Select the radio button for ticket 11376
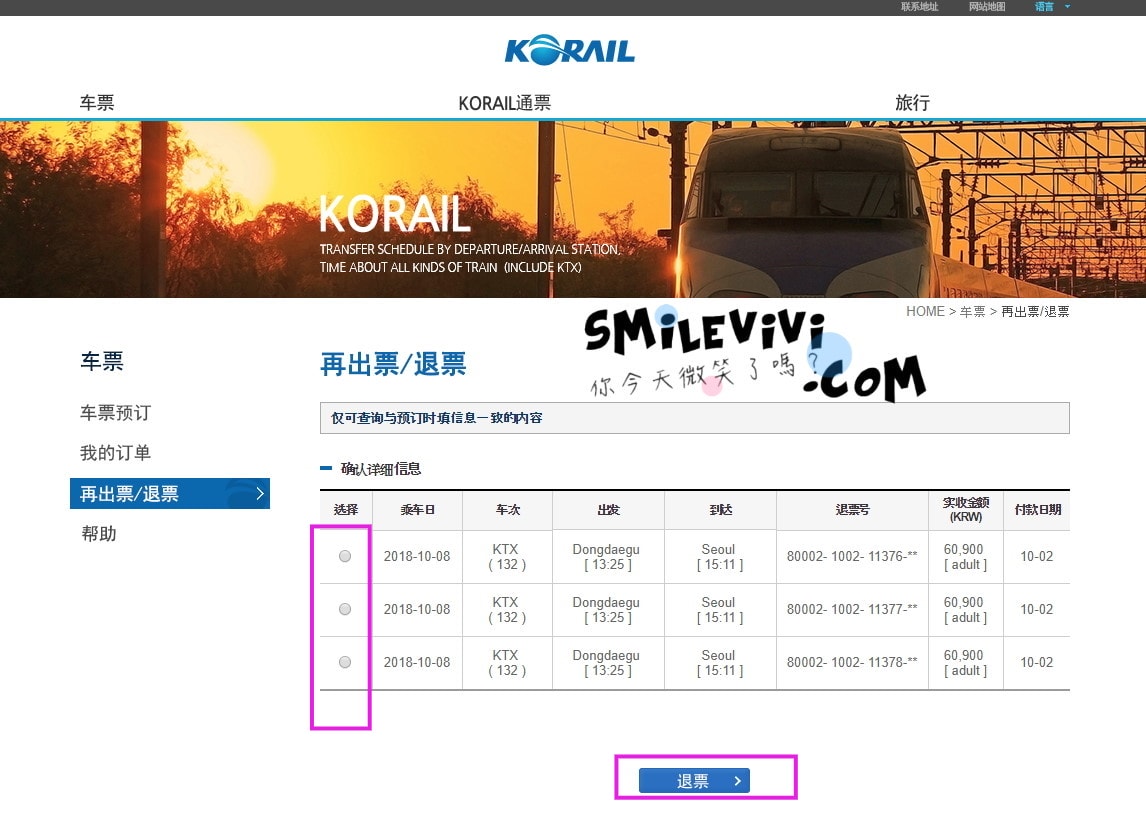Viewport: 1146px width, 820px height. pos(345,556)
